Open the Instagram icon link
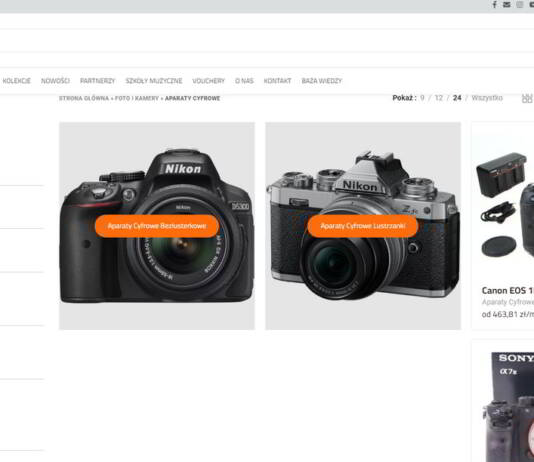This screenshot has height=462, width=534. [519, 4]
